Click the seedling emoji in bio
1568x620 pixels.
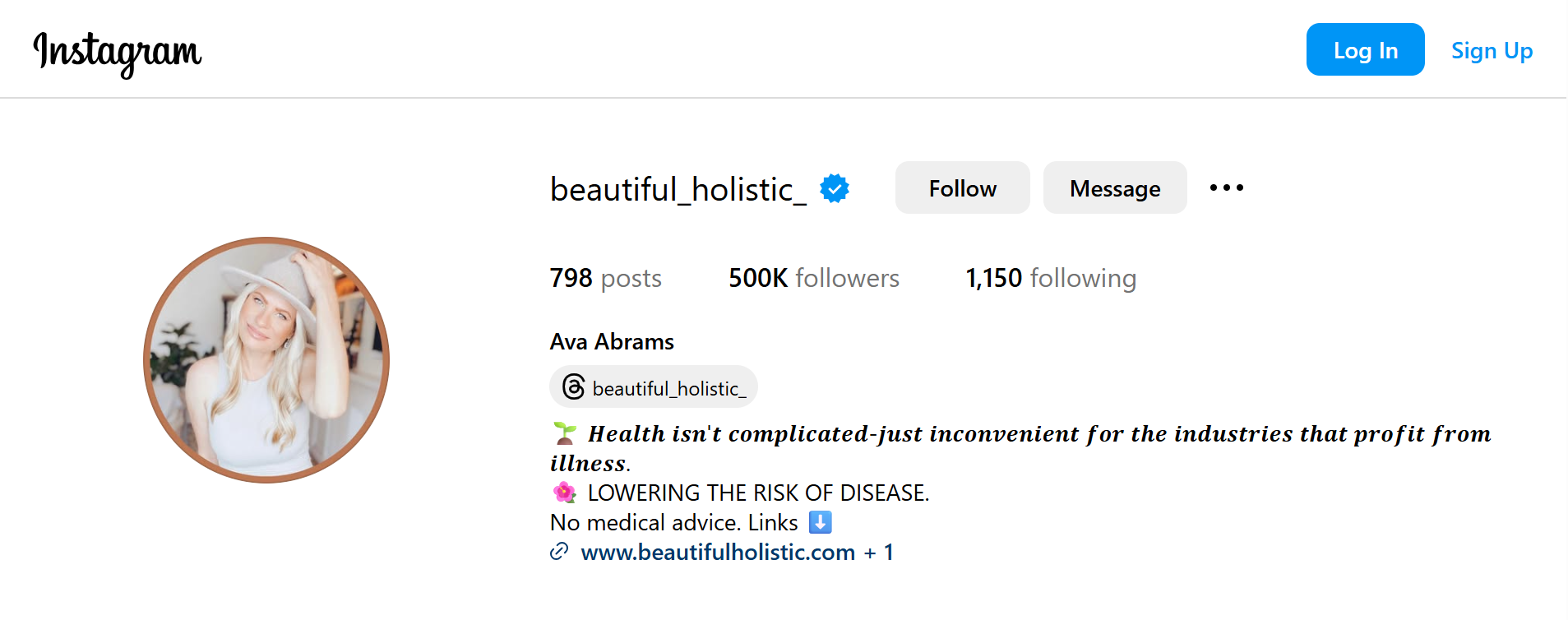[565, 433]
